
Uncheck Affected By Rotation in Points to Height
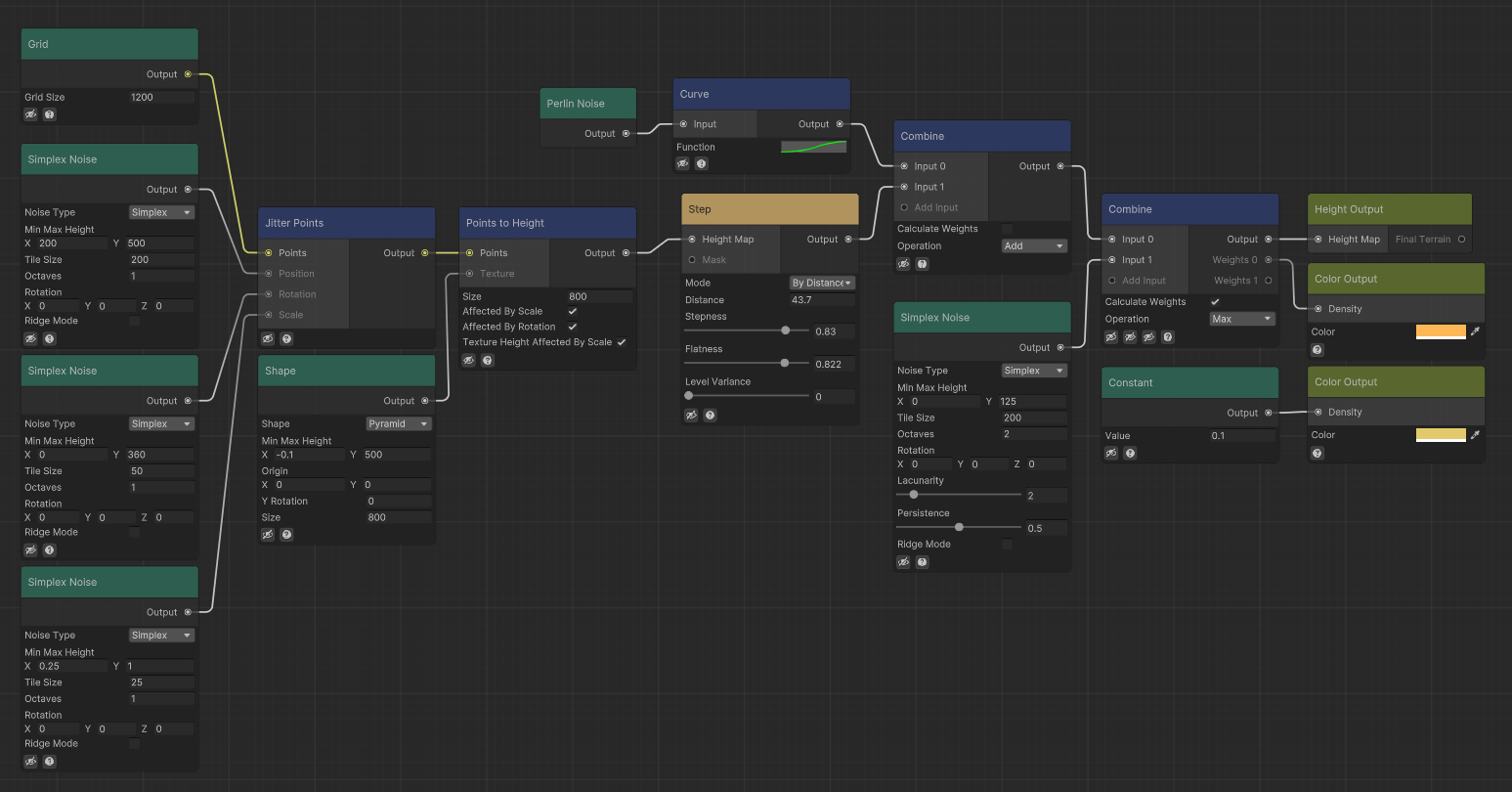pyautogui.click(x=573, y=327)
